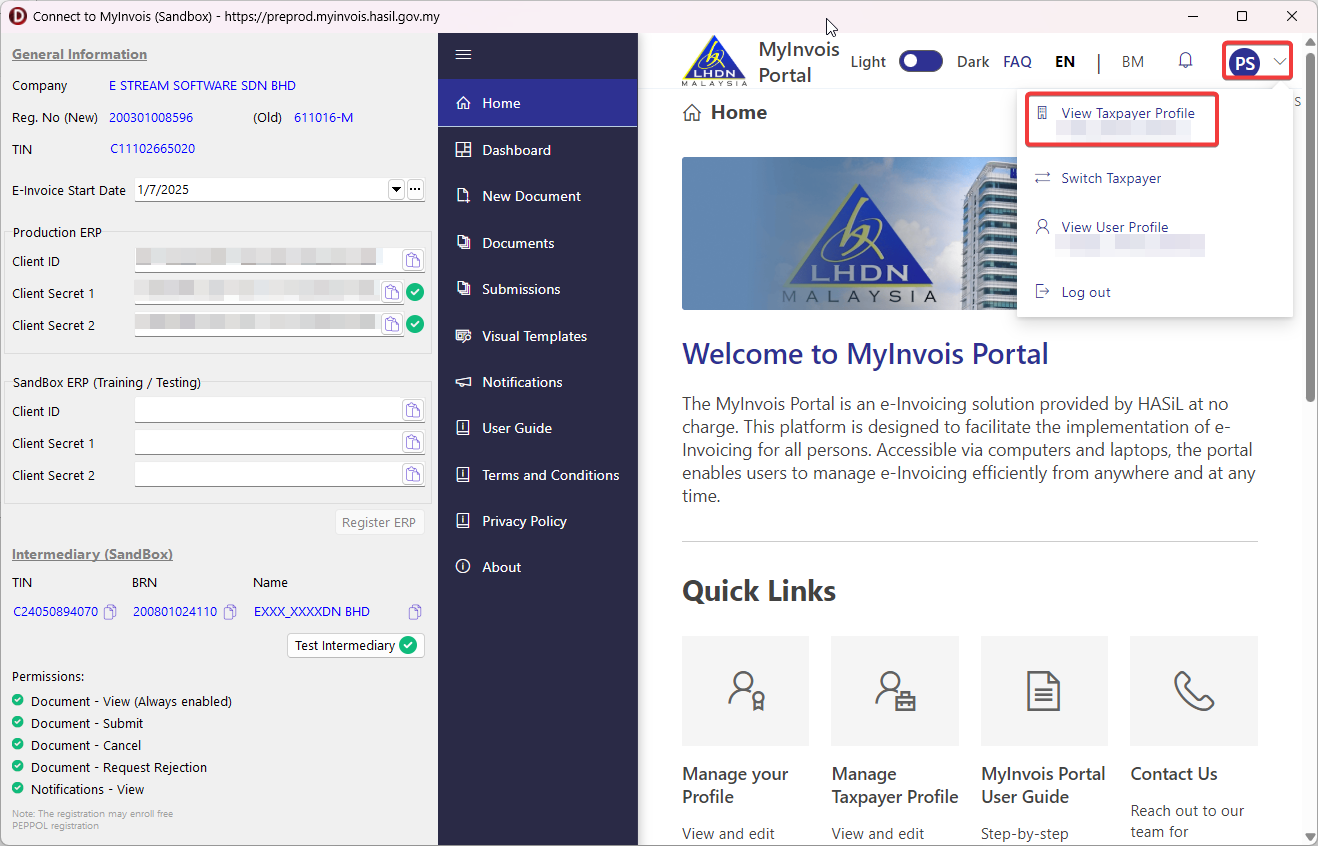
Task: Switch language to BM
Action: pos(1132,61)
